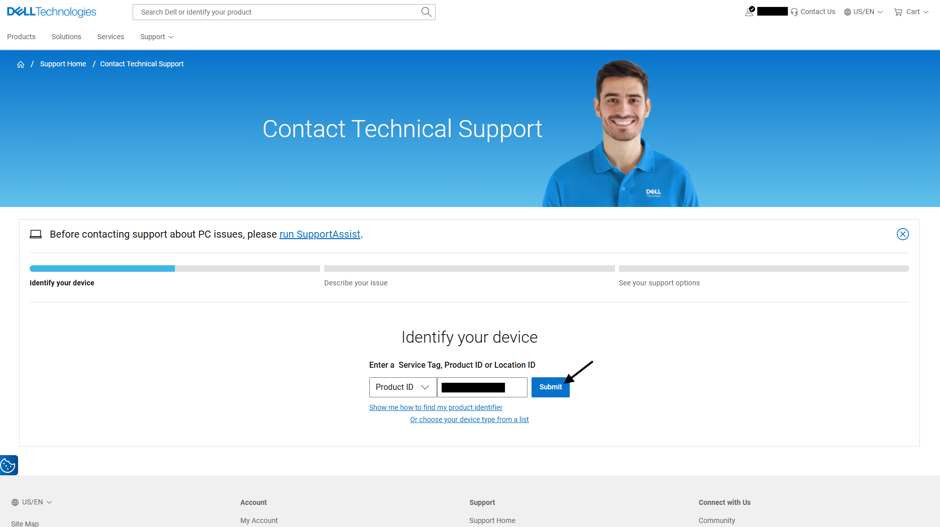Click the 'Identify your device' progress step

(62, 283)
